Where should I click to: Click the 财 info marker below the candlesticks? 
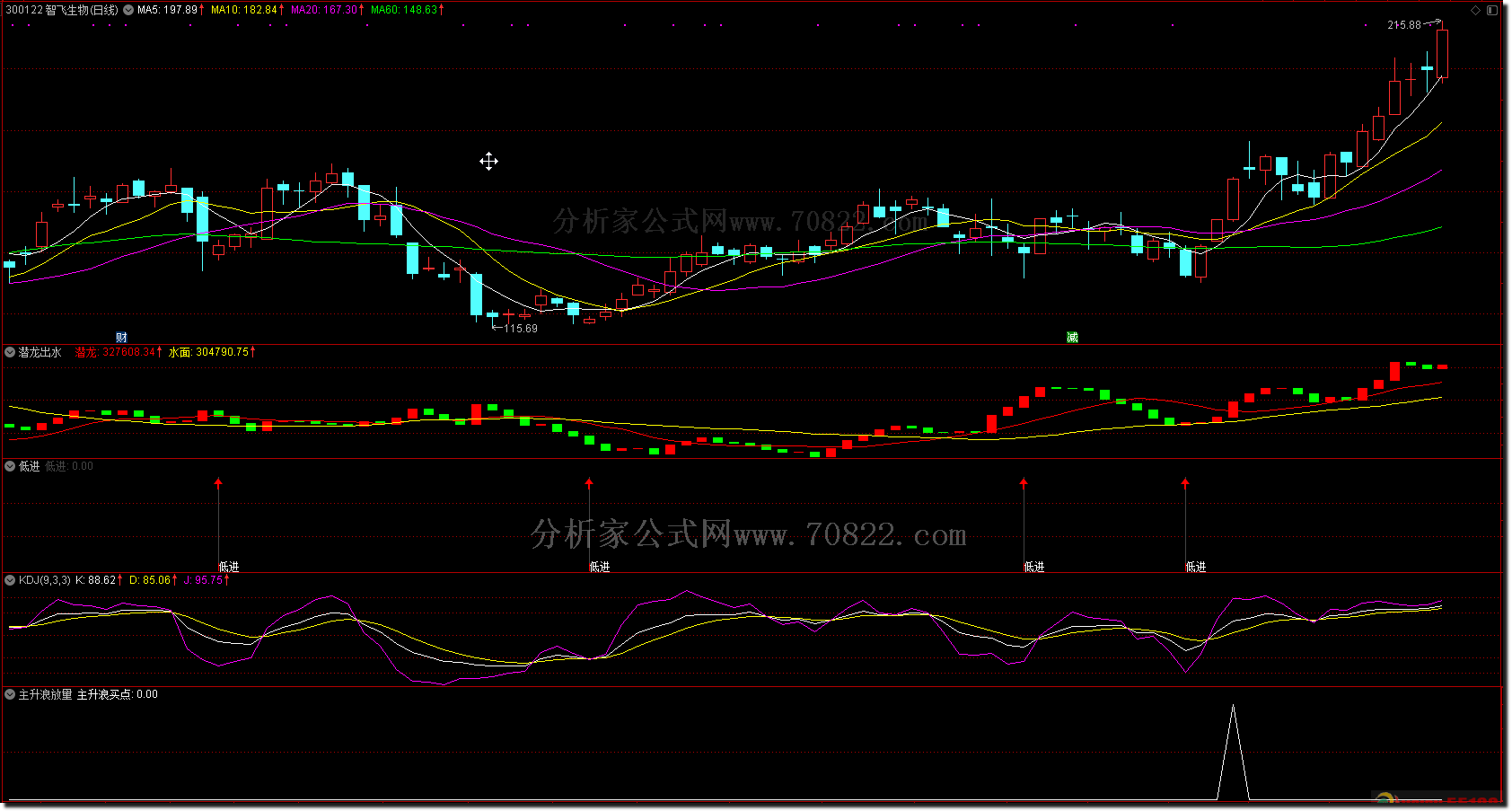click(x=122, y=338)
